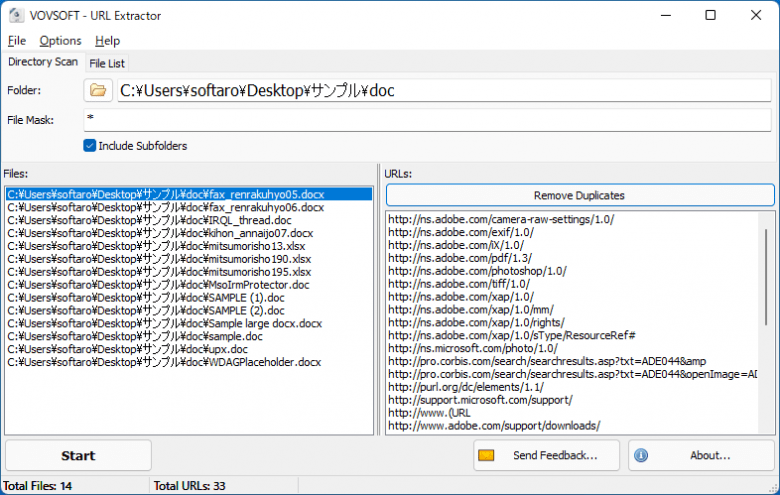Viewport: 780px width, 495px height.
Task: Click the camera-raw-settings/1.0/ URL
Action: click(x=501, y=219)
